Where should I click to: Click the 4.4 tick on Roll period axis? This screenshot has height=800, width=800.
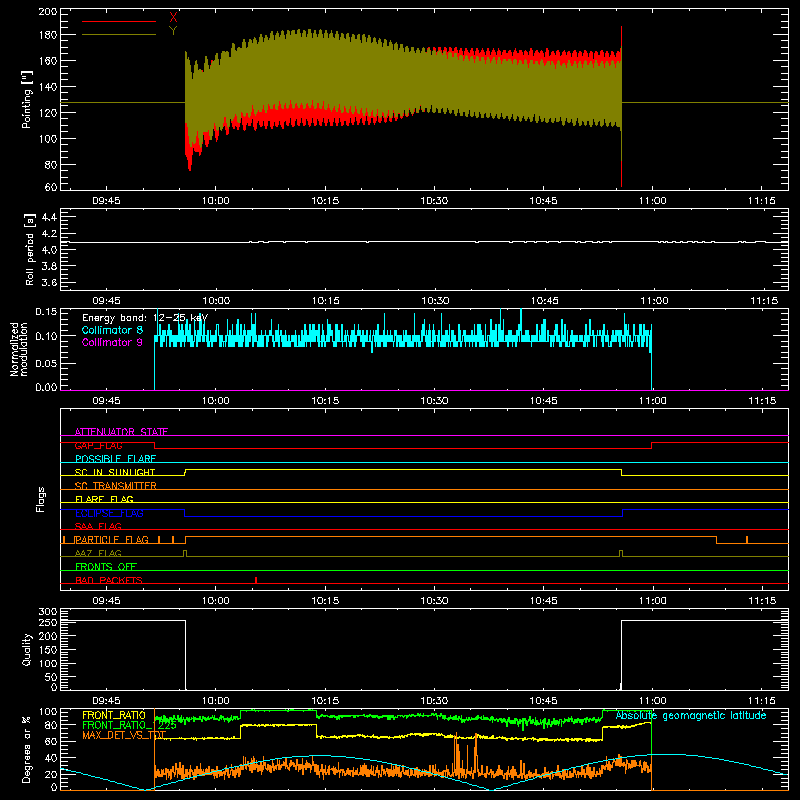tap(49, 217)
